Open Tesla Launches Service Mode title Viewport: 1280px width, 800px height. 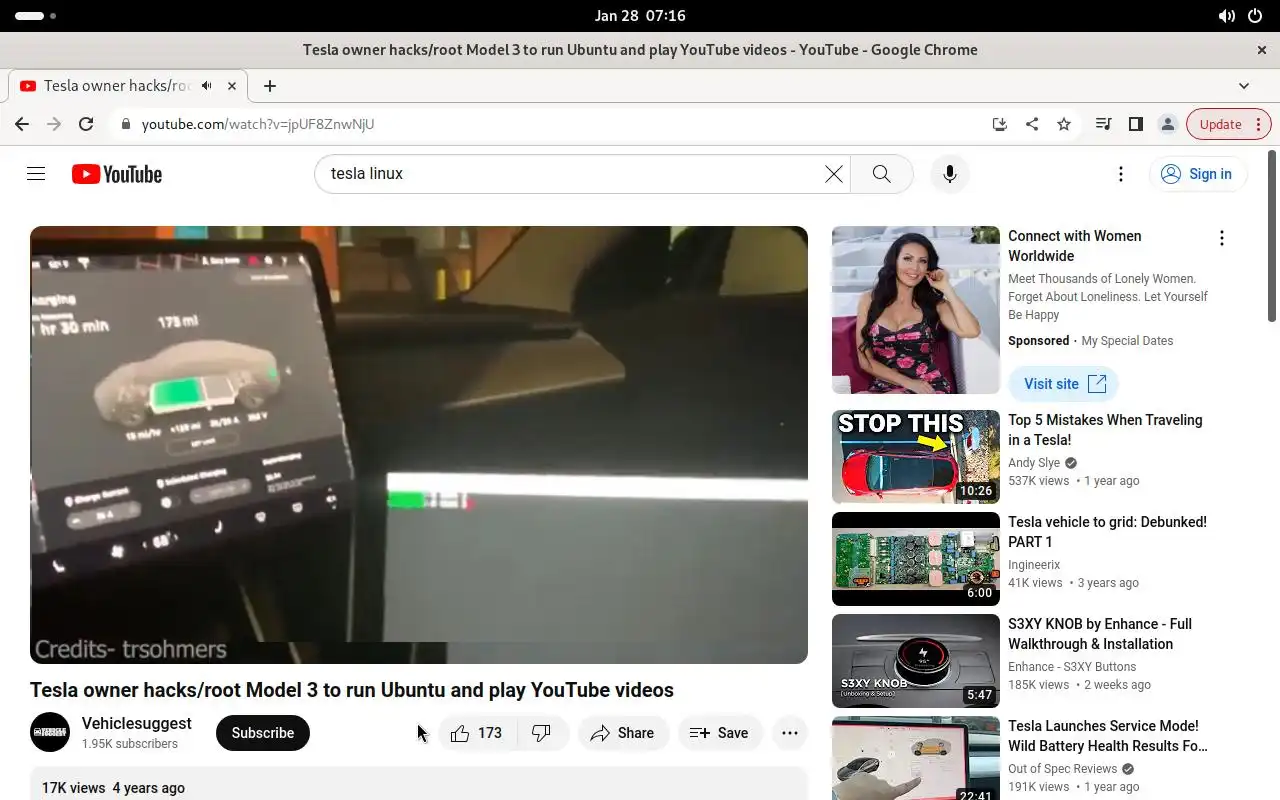tap(1108, 736)
